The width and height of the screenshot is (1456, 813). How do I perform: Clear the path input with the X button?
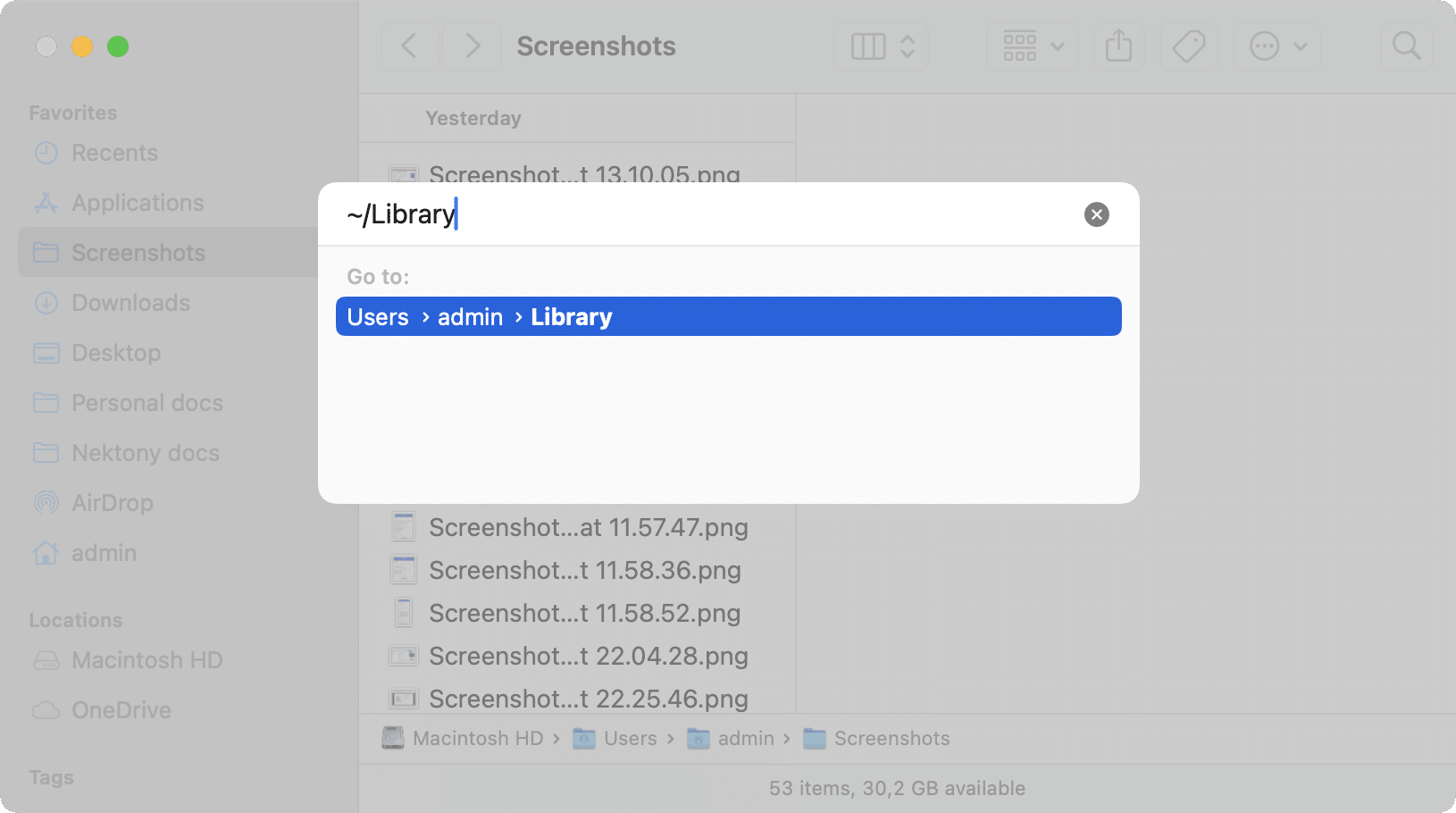(x=1097, y=214)
